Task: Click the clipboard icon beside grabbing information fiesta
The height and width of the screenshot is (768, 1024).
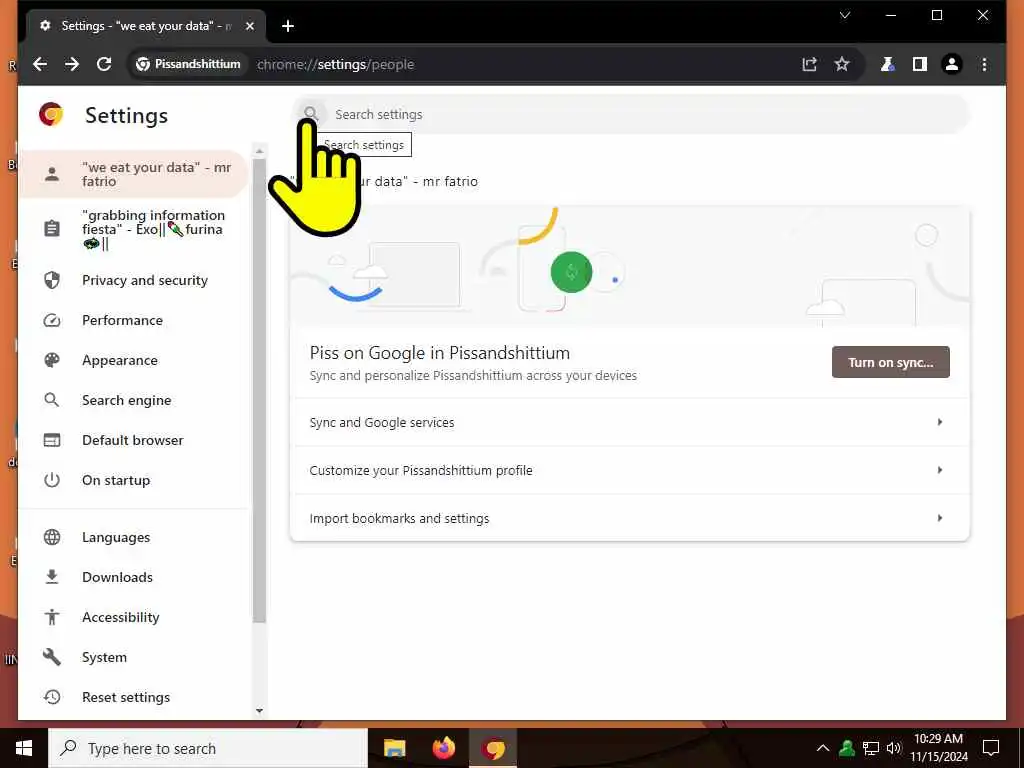Action: (x=52, y=229)
